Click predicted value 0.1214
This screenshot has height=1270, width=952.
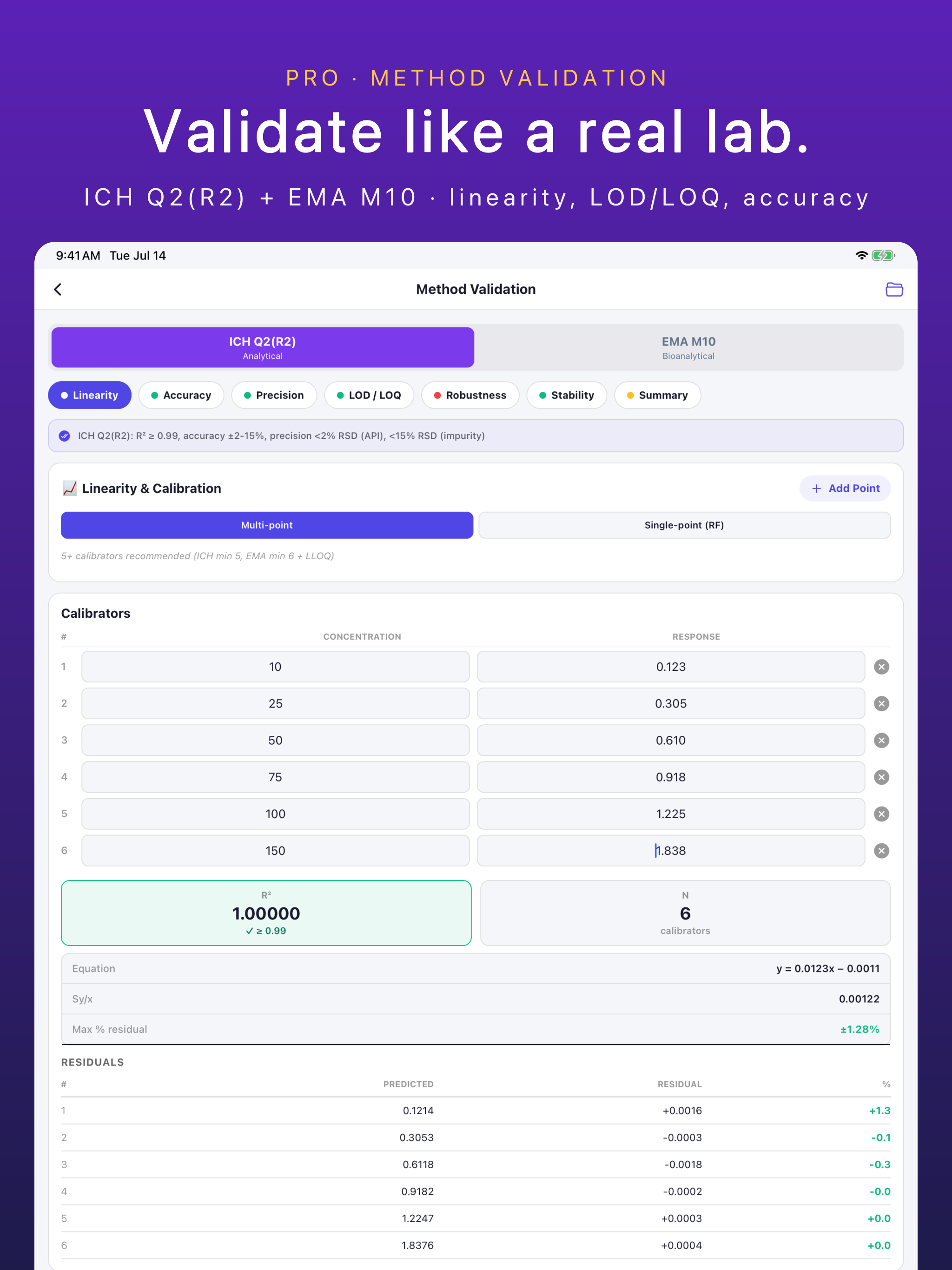418,1111
